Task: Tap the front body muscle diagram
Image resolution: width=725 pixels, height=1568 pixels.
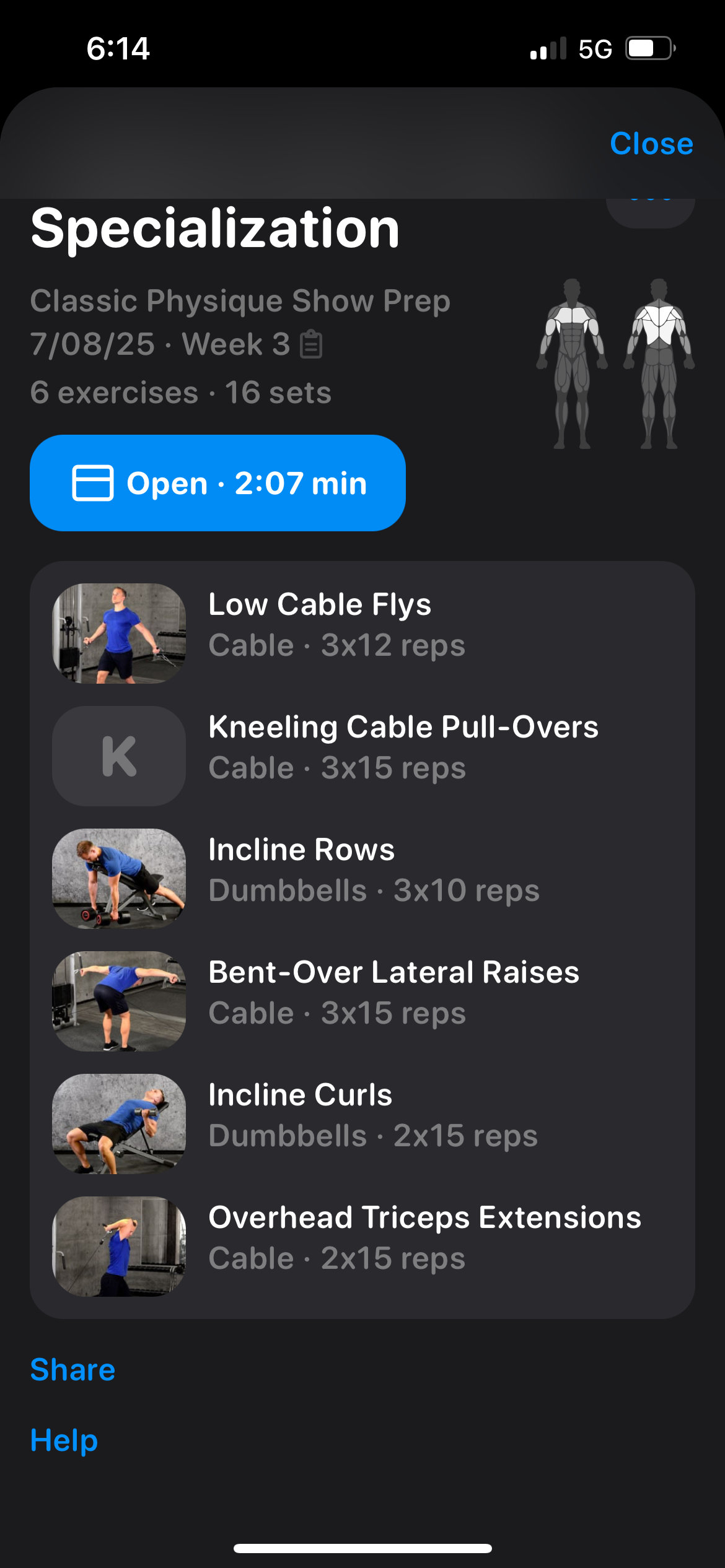Action: tap(572, 364)
